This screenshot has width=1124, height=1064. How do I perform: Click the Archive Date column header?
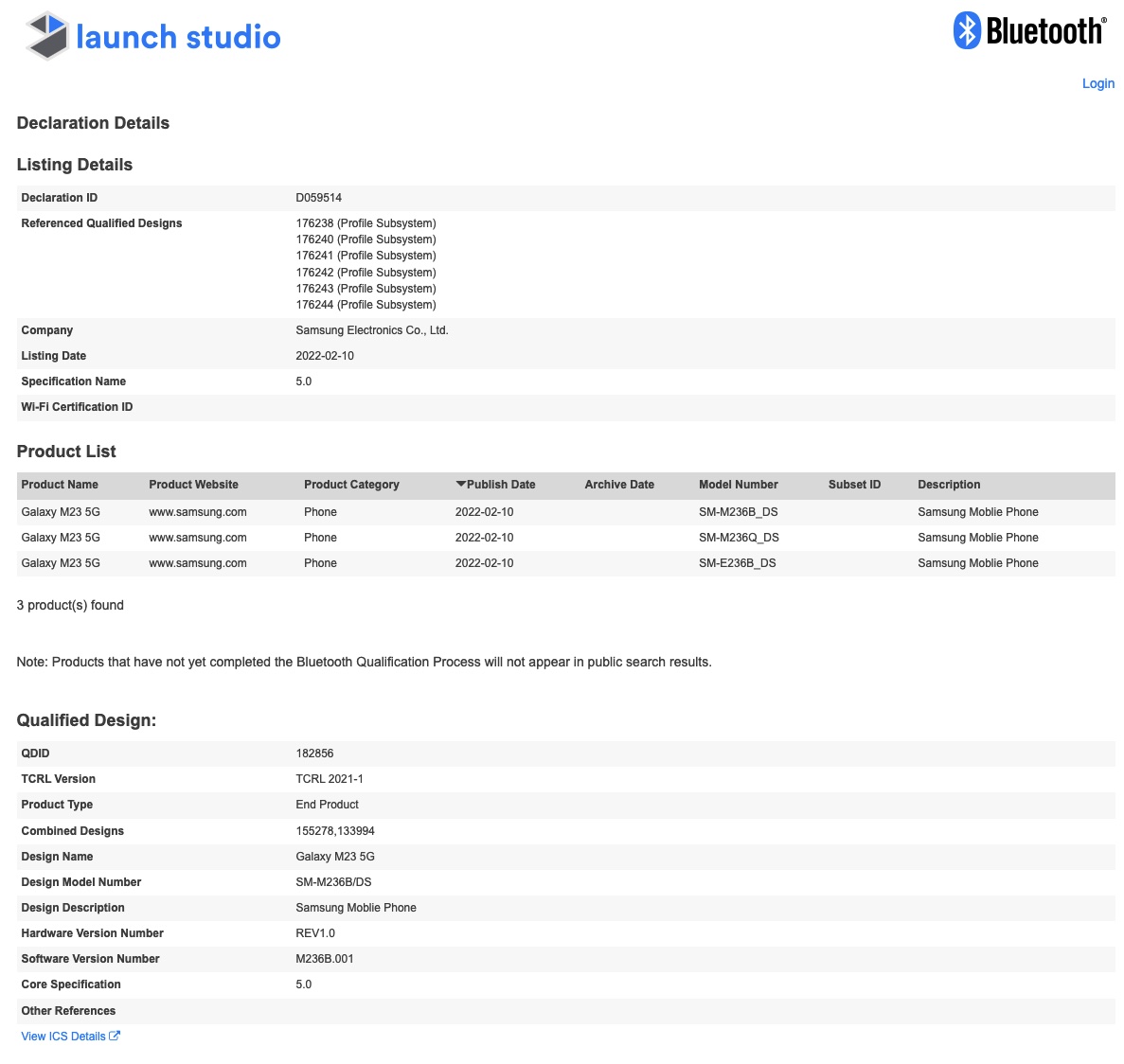(619, 485)
